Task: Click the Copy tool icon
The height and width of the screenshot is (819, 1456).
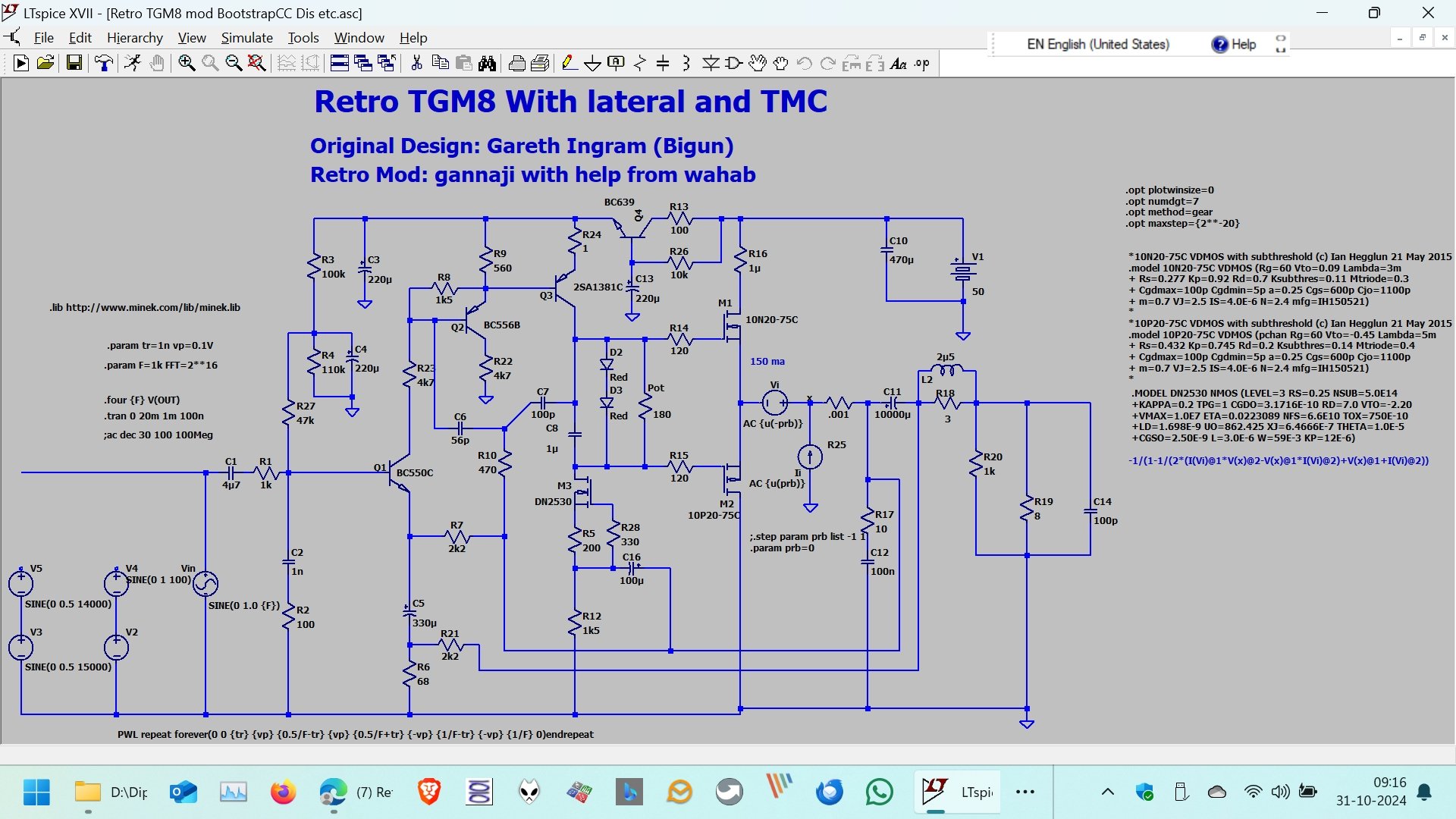Action: 440,64
